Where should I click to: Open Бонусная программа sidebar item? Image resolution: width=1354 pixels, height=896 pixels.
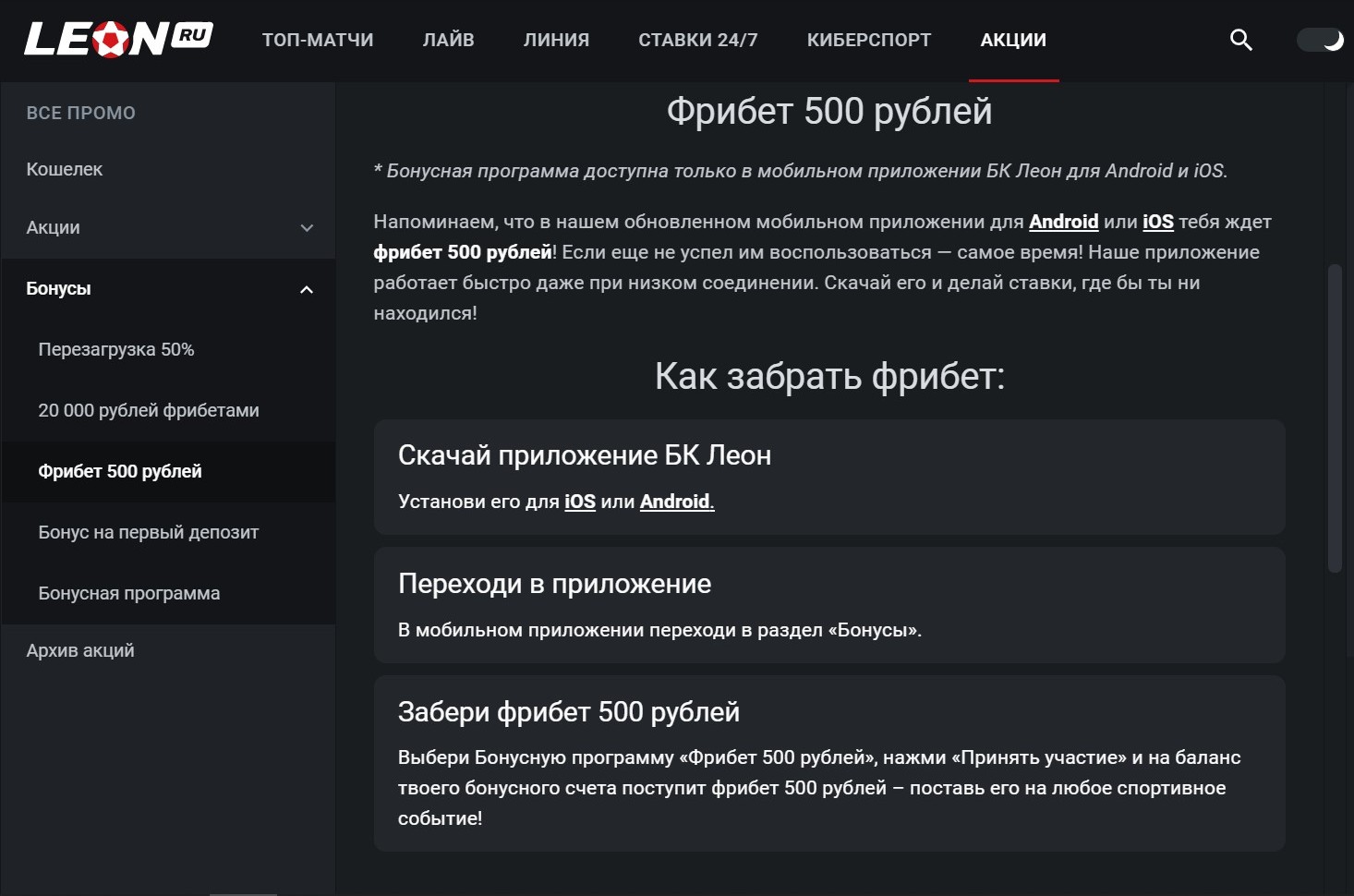pos(129,593)
